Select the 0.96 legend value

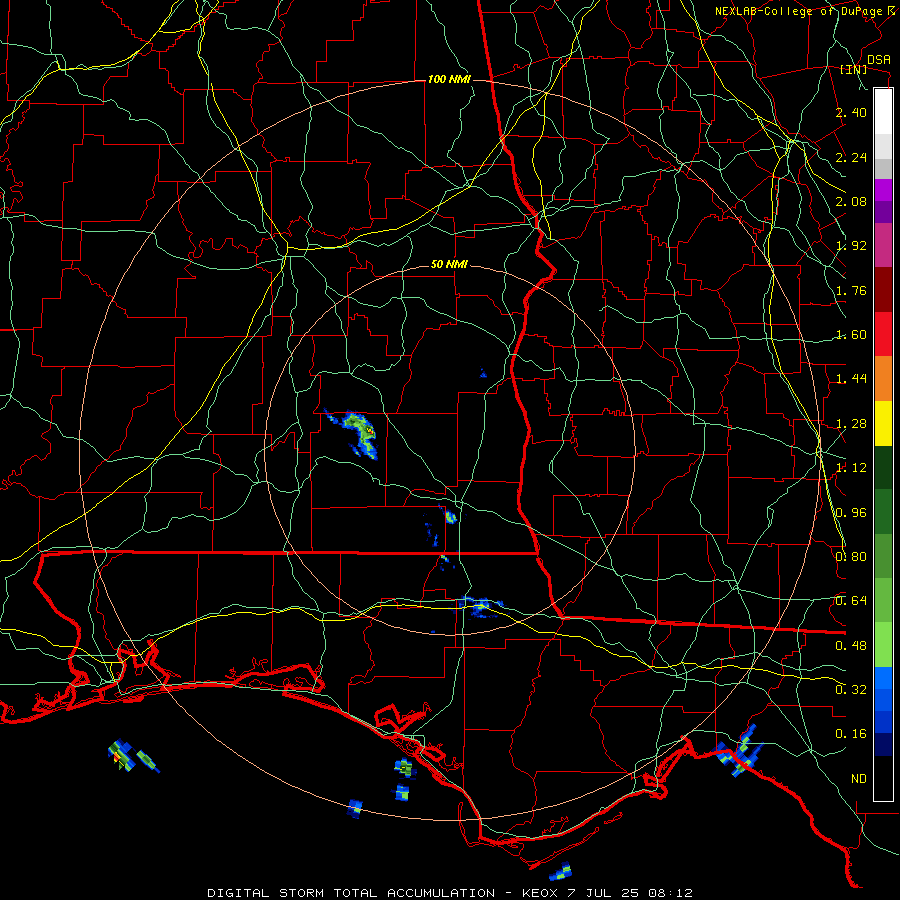click(851, 513)
